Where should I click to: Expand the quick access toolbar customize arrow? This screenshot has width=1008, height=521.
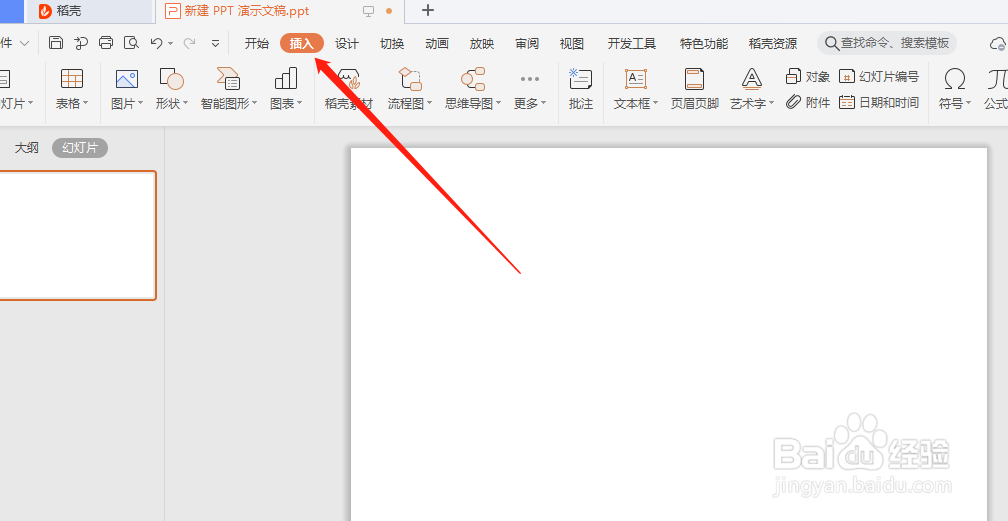[215, 44]
